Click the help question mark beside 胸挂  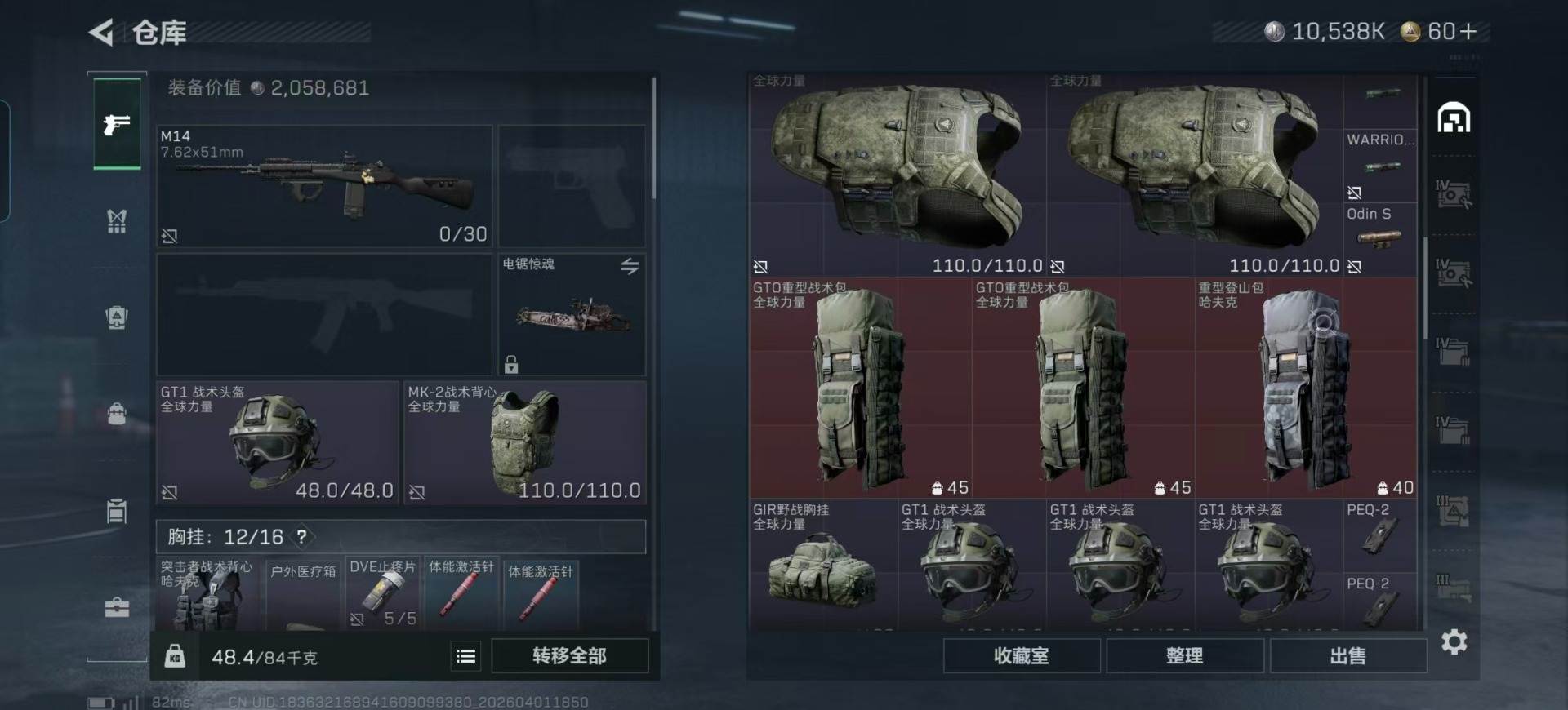pyautogui.click(x=301, y=537)
